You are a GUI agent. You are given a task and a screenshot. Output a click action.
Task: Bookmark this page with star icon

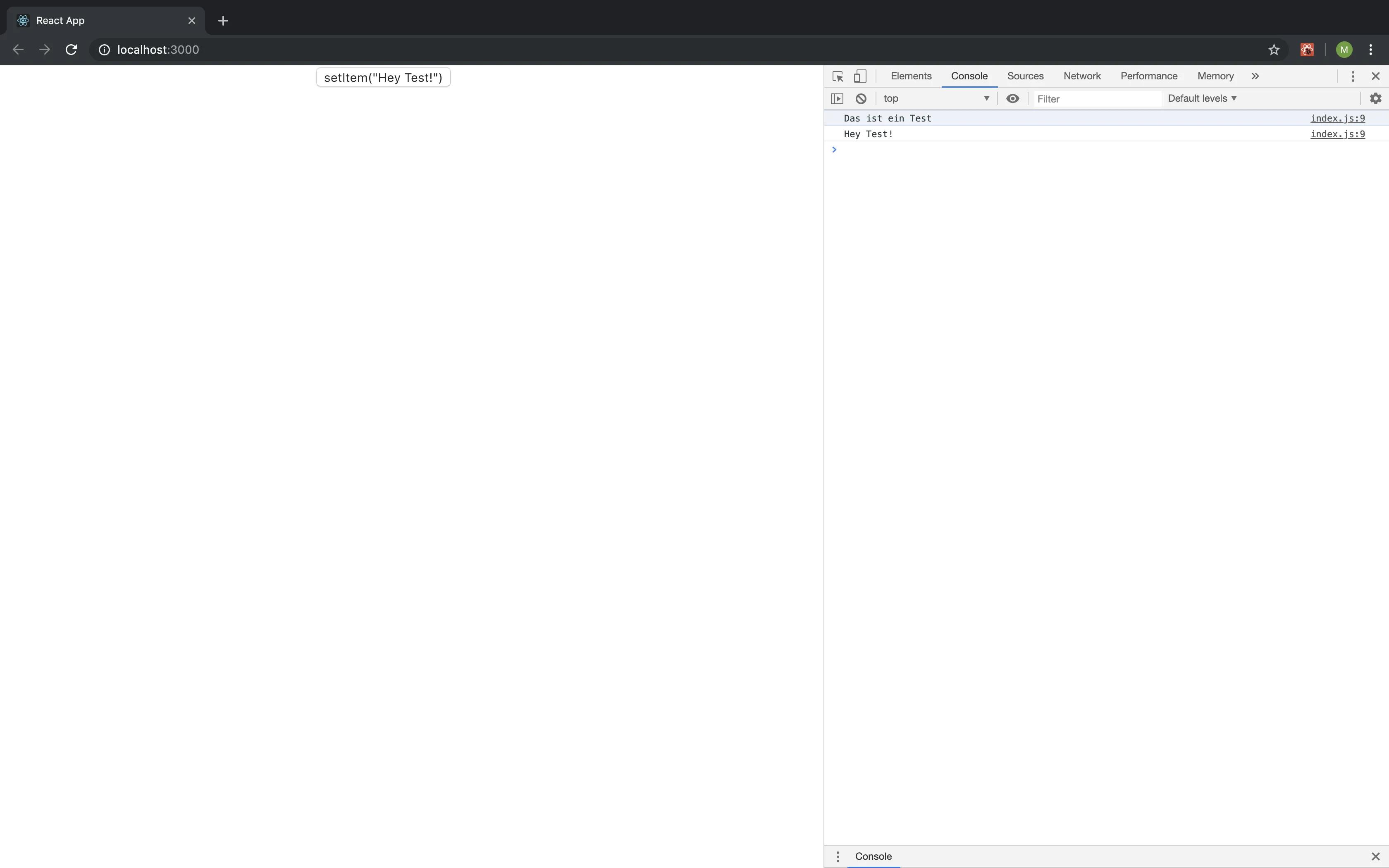1274,50
